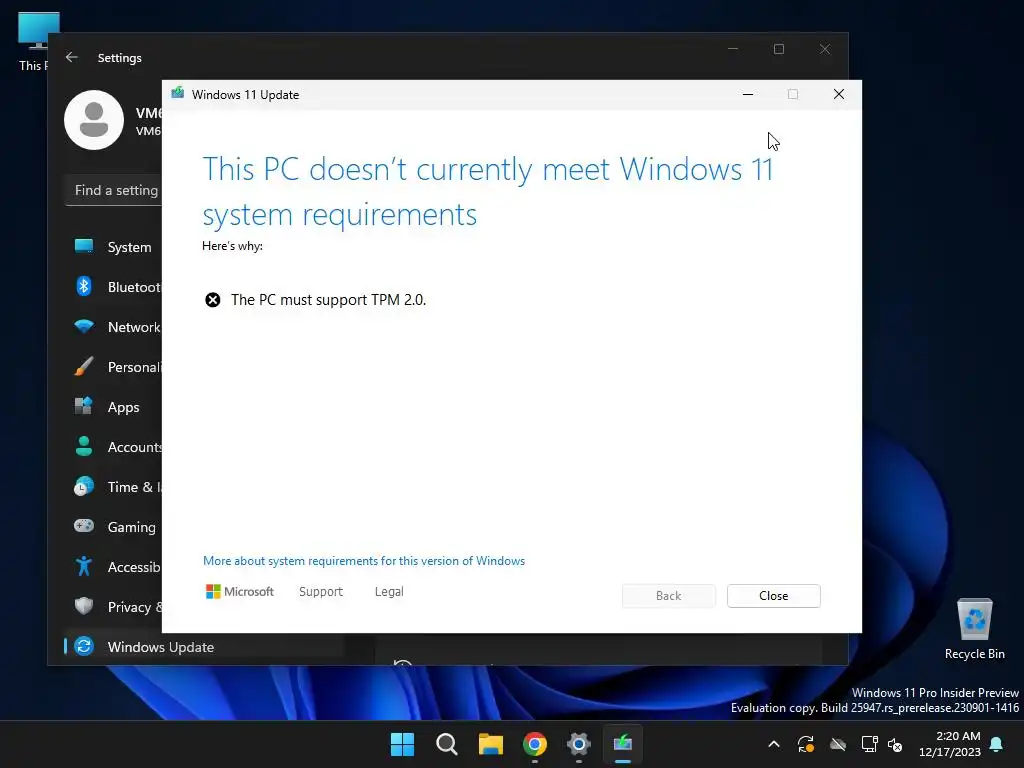Minimize the Settings window
The image size is (1024, 768).
tap(733, 49)
